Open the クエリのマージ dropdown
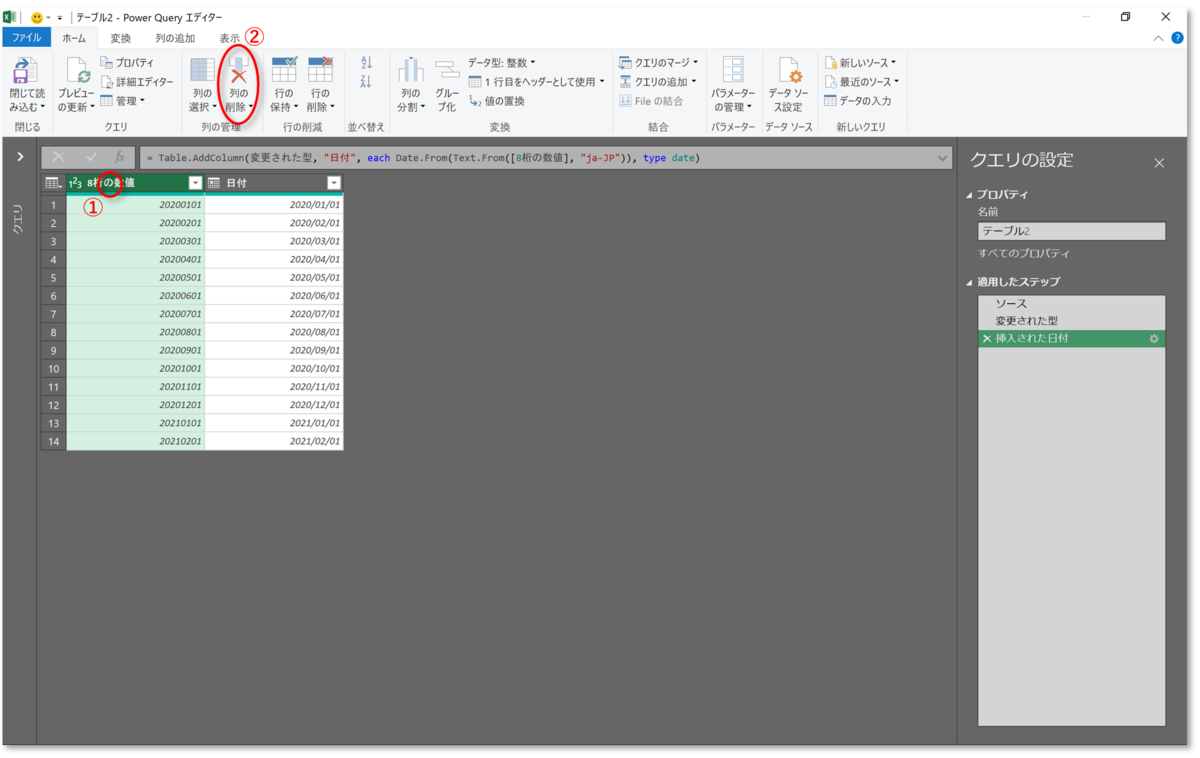 [658, 63]
